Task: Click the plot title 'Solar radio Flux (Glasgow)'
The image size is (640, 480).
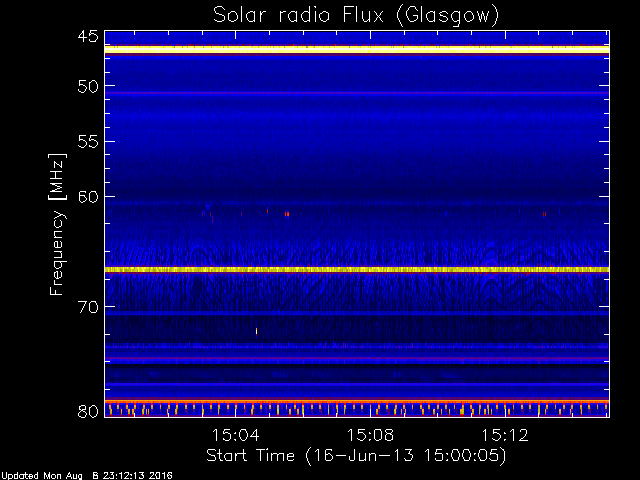Action: point(356,16)
